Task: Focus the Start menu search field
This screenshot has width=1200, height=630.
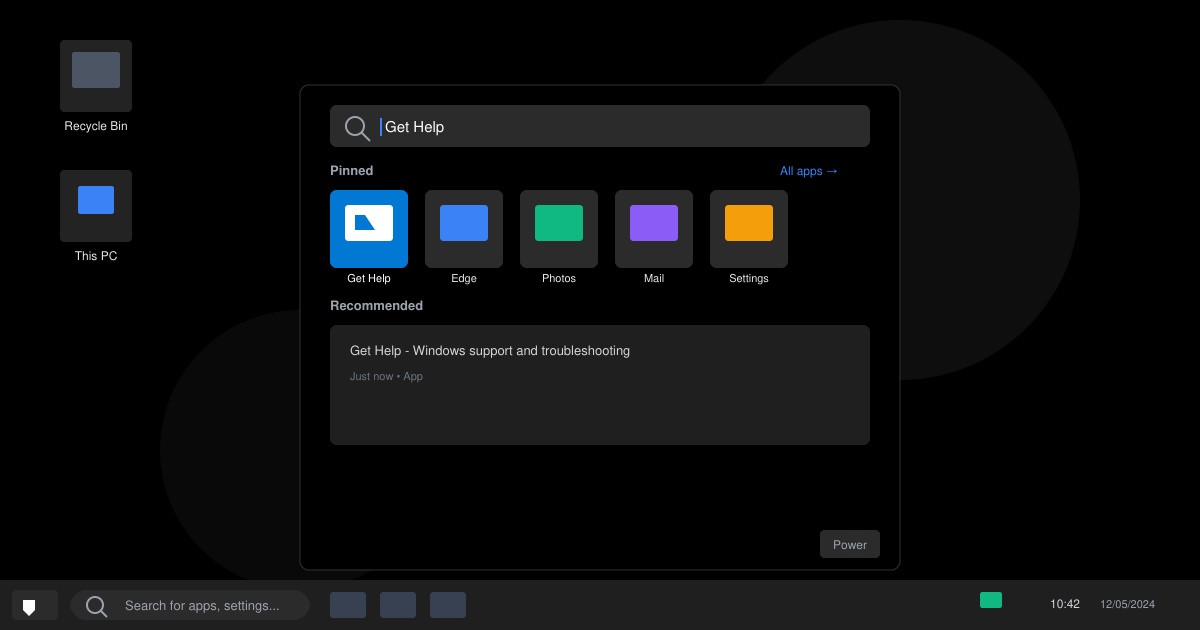Action: [600, 126]
